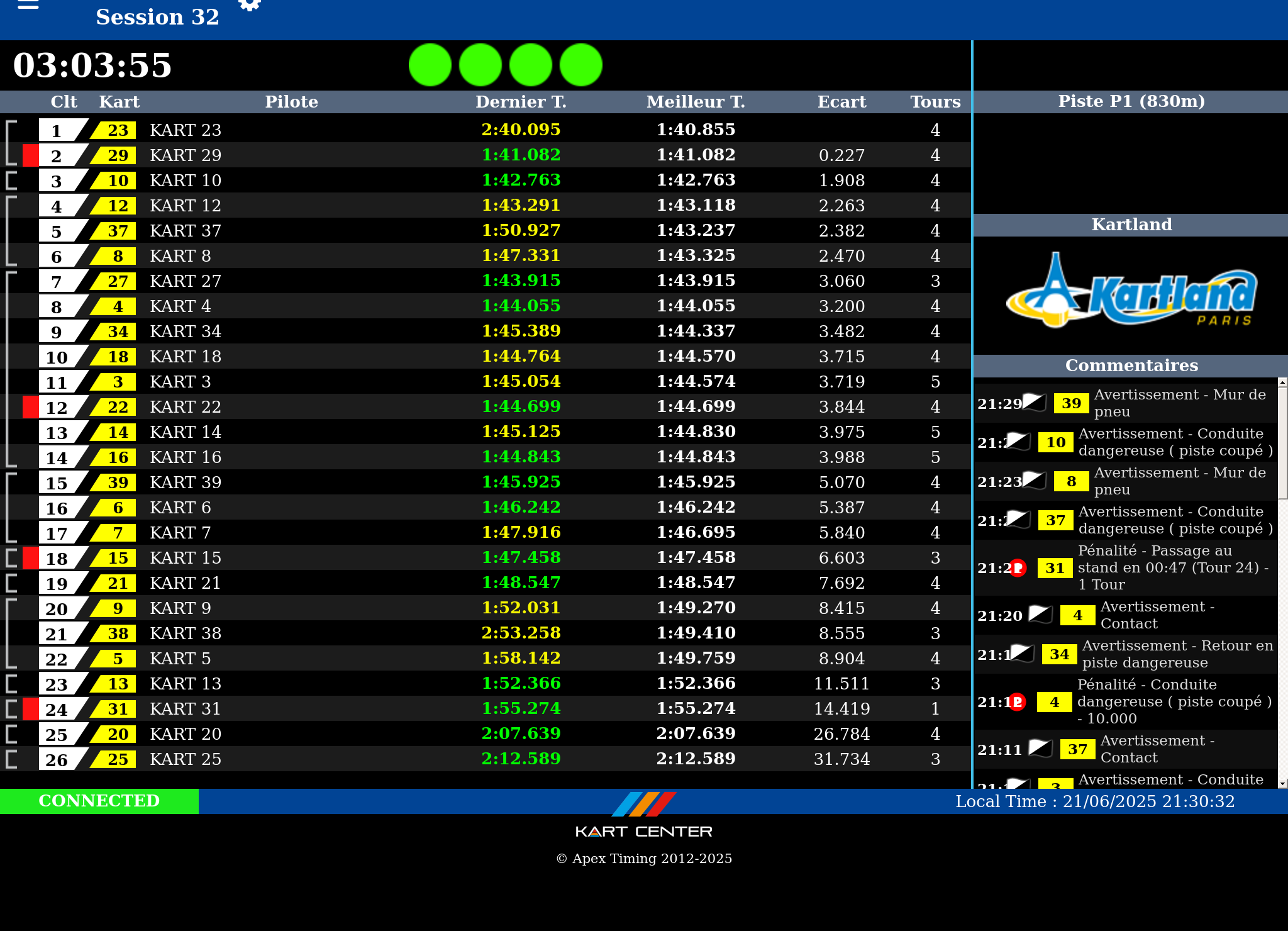Viewport: 1288px width, 931px height.
Task: Click the first green status light
Action: pyautogui.click(x=430, y=65)
